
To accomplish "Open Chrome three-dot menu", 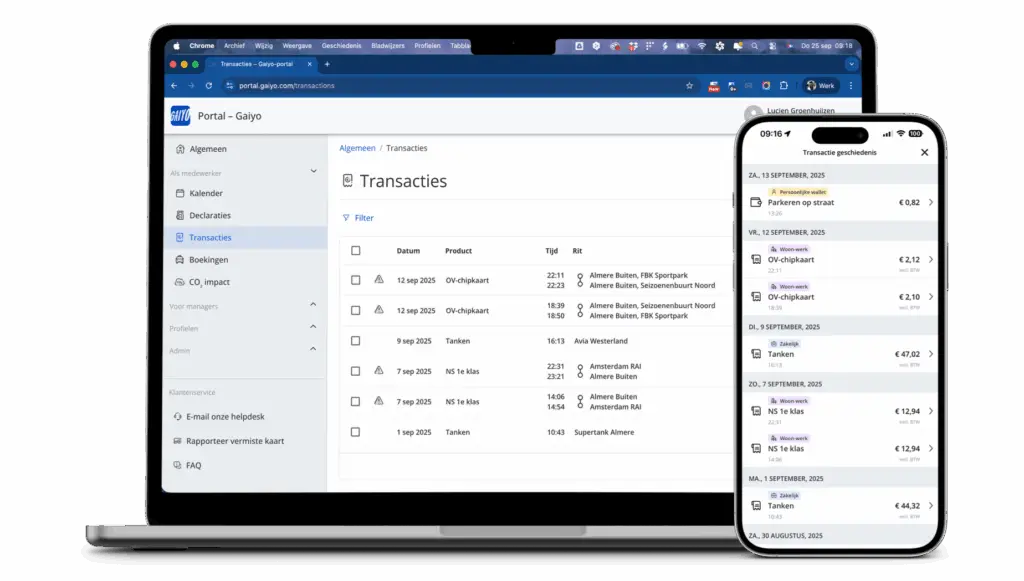I will pos(851,86).
